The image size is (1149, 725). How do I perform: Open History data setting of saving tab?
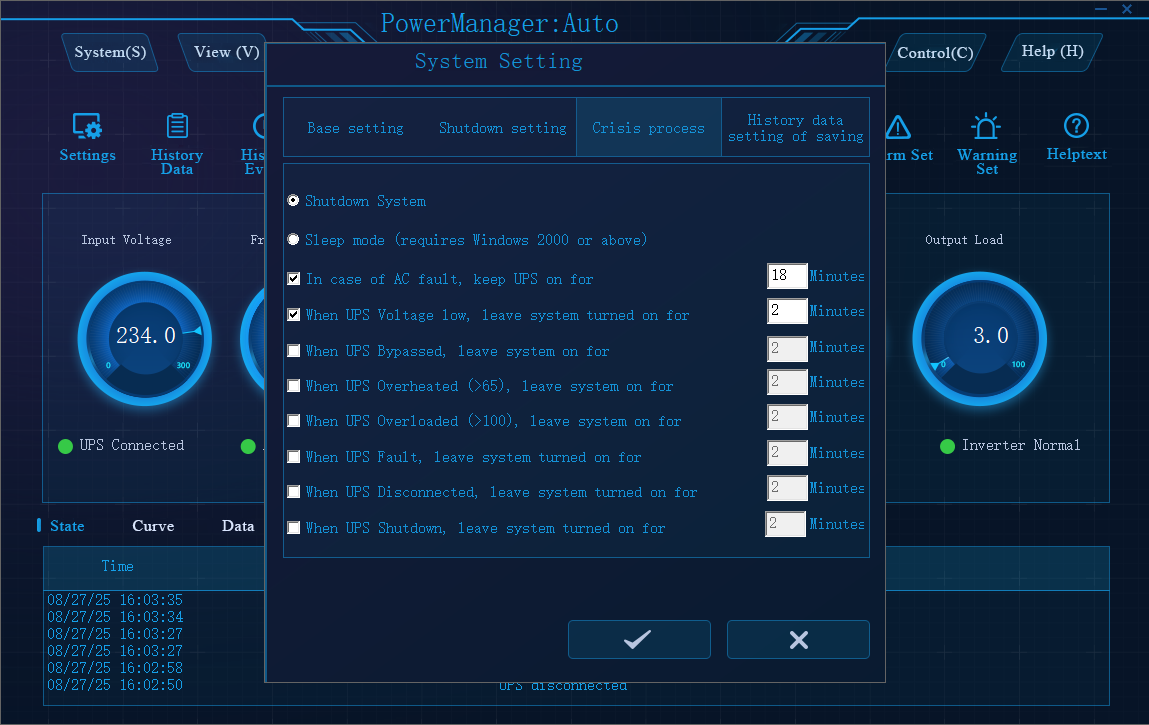[795, 128]
